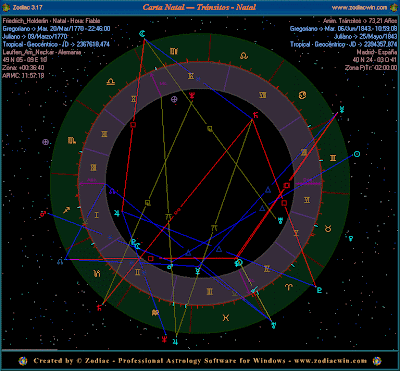Click the Aries sign glyph on outer ring
This screenshot has height=371, width=400.
(x=288, y=286)
